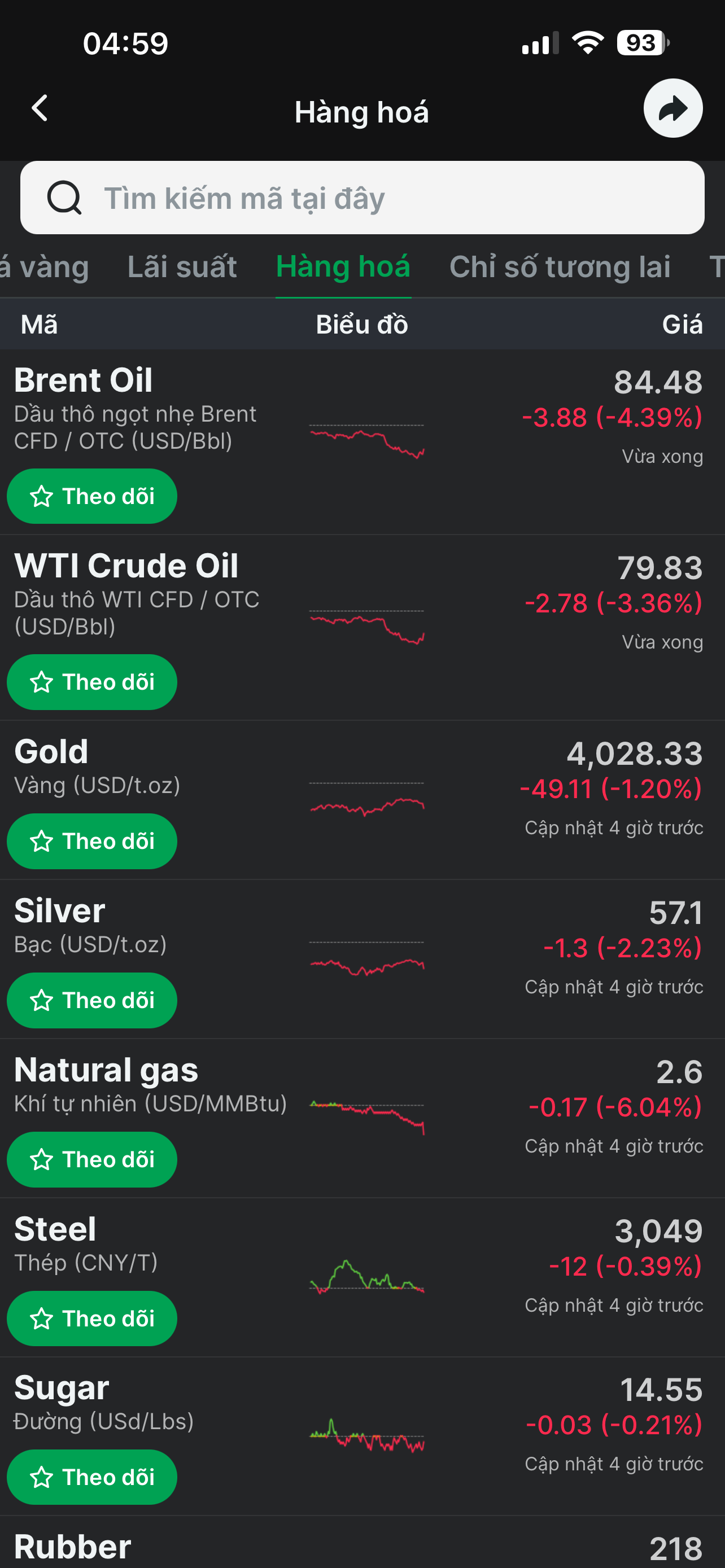Switch to Chỉ số tương lai tab
The height and width of the screenshot is (1568, 725).
click(x=560, y=266)
